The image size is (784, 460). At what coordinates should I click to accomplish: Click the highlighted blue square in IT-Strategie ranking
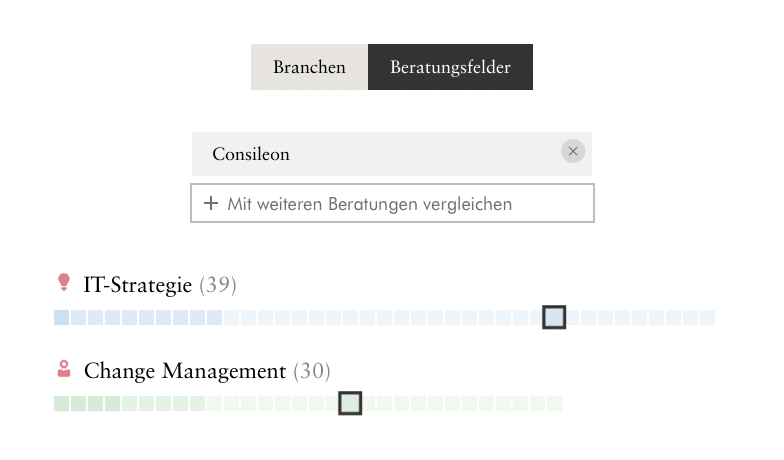click(554, 317)
